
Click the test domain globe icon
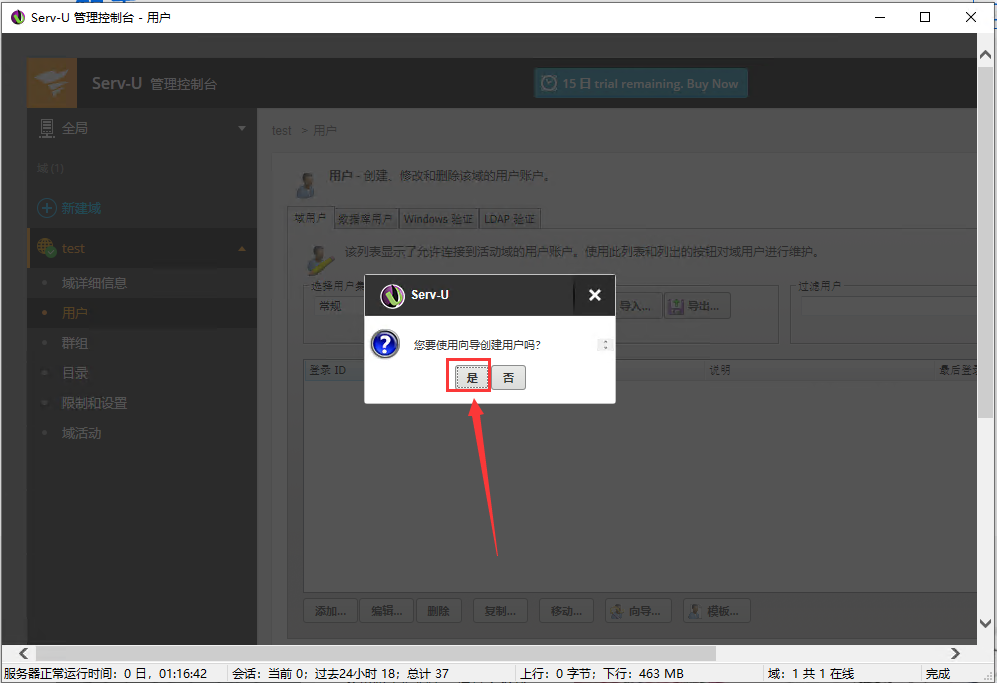45,247
